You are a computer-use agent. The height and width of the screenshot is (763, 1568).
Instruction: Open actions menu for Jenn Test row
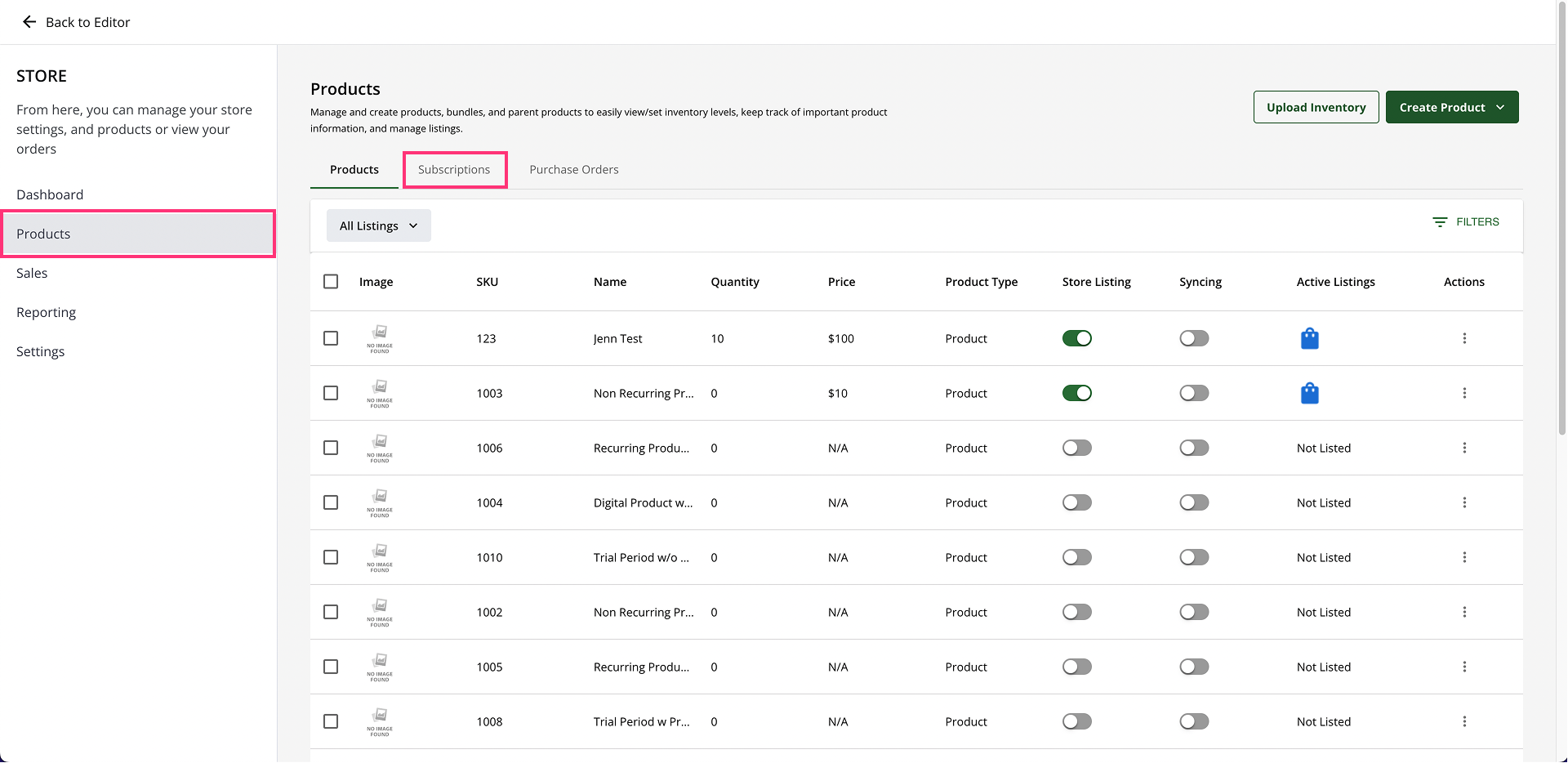(x=1463, y=338)
